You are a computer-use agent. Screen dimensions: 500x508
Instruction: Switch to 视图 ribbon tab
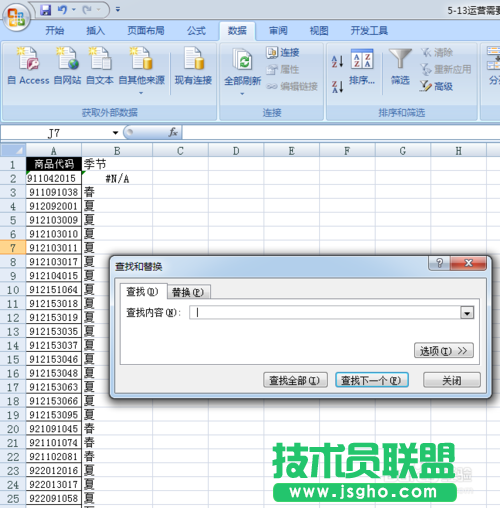(x=319, y=31)
